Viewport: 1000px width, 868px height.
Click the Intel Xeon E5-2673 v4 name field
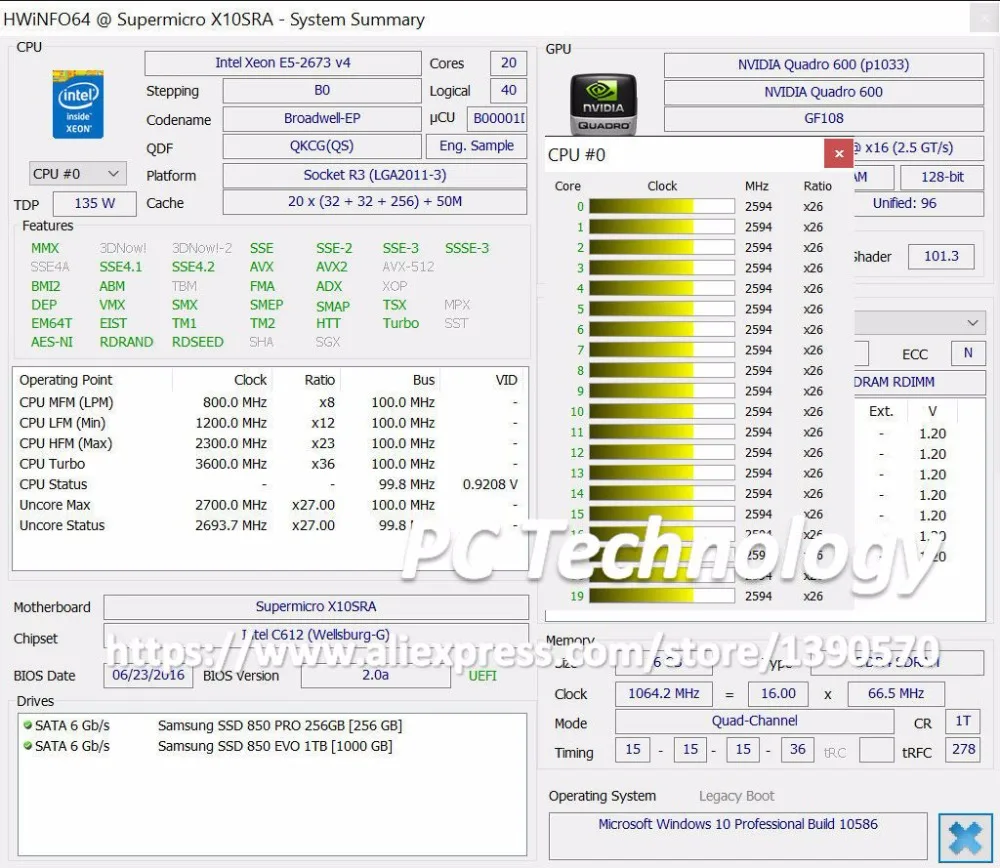click(x=283, y=63)
